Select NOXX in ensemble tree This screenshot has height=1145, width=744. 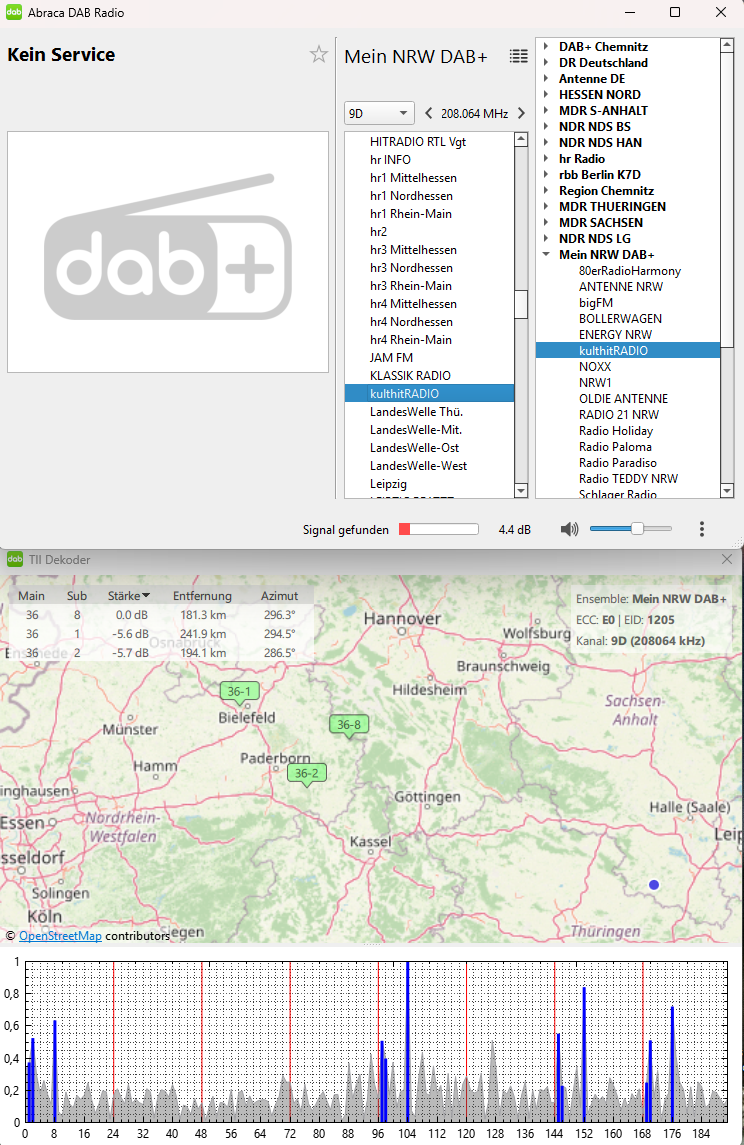594,367
